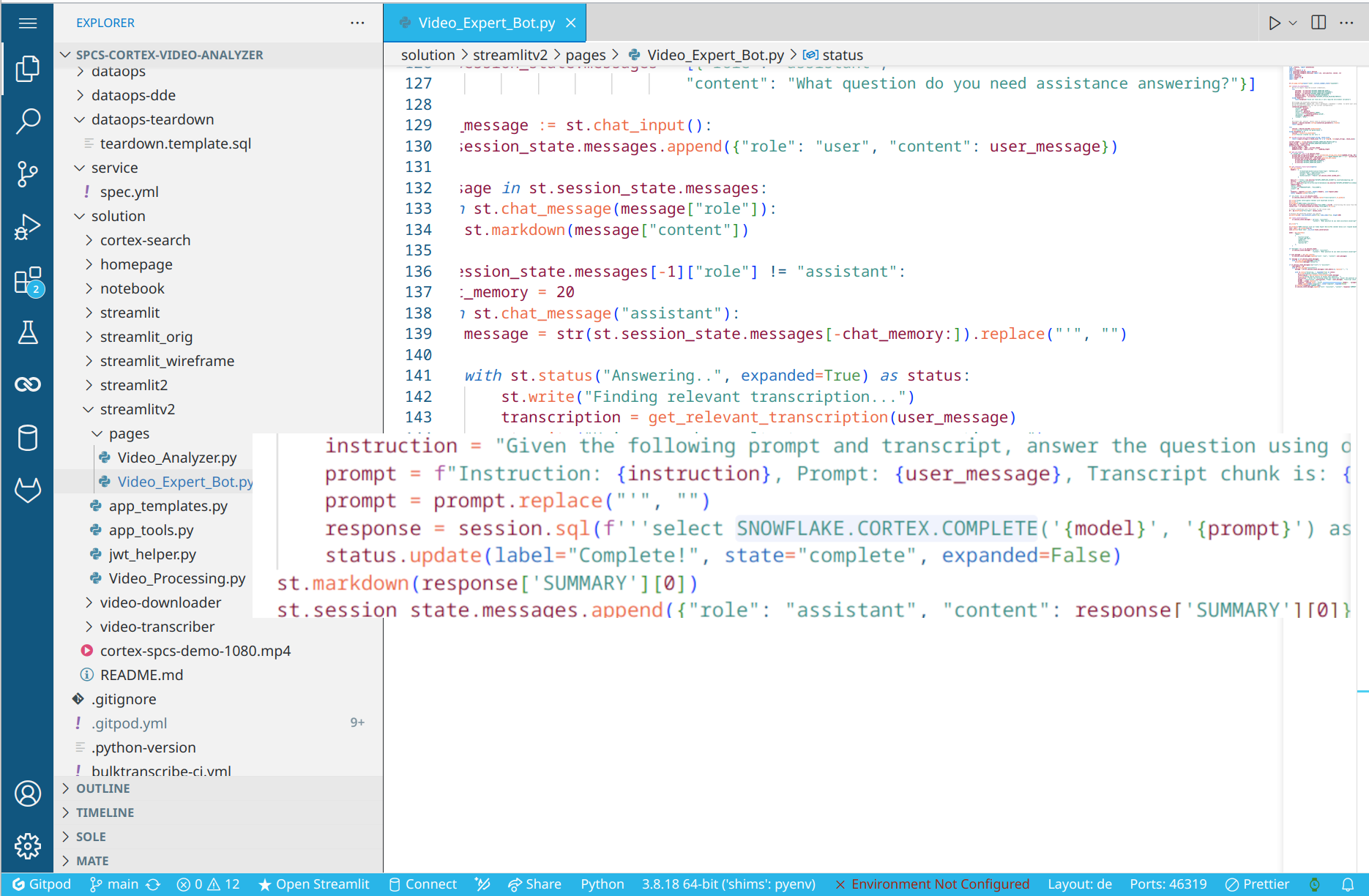Open the Accounts icon in activity bar
Screen dimensions: 1369x896
point(28,794)
